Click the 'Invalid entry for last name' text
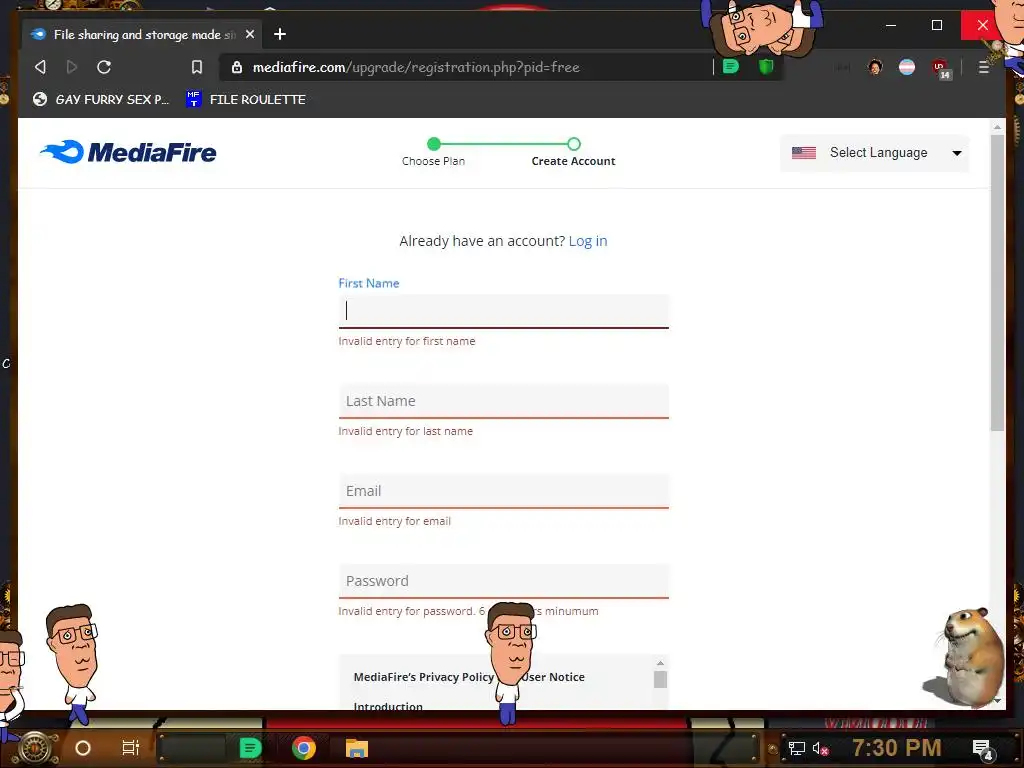Screen dimensions: 1024x768 tap(406, 431)
